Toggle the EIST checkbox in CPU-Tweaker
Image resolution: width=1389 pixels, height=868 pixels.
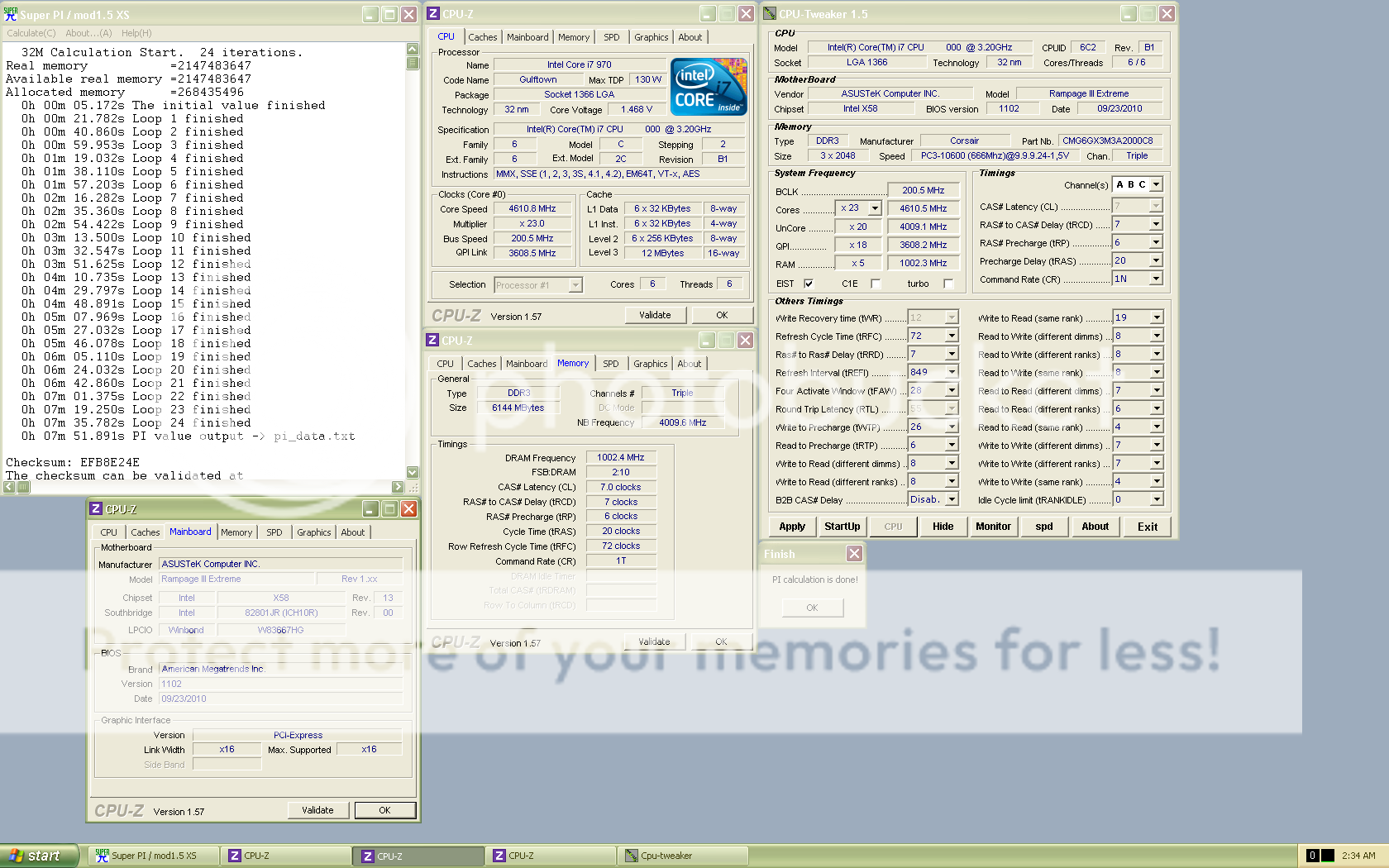(x=808, y=284)
